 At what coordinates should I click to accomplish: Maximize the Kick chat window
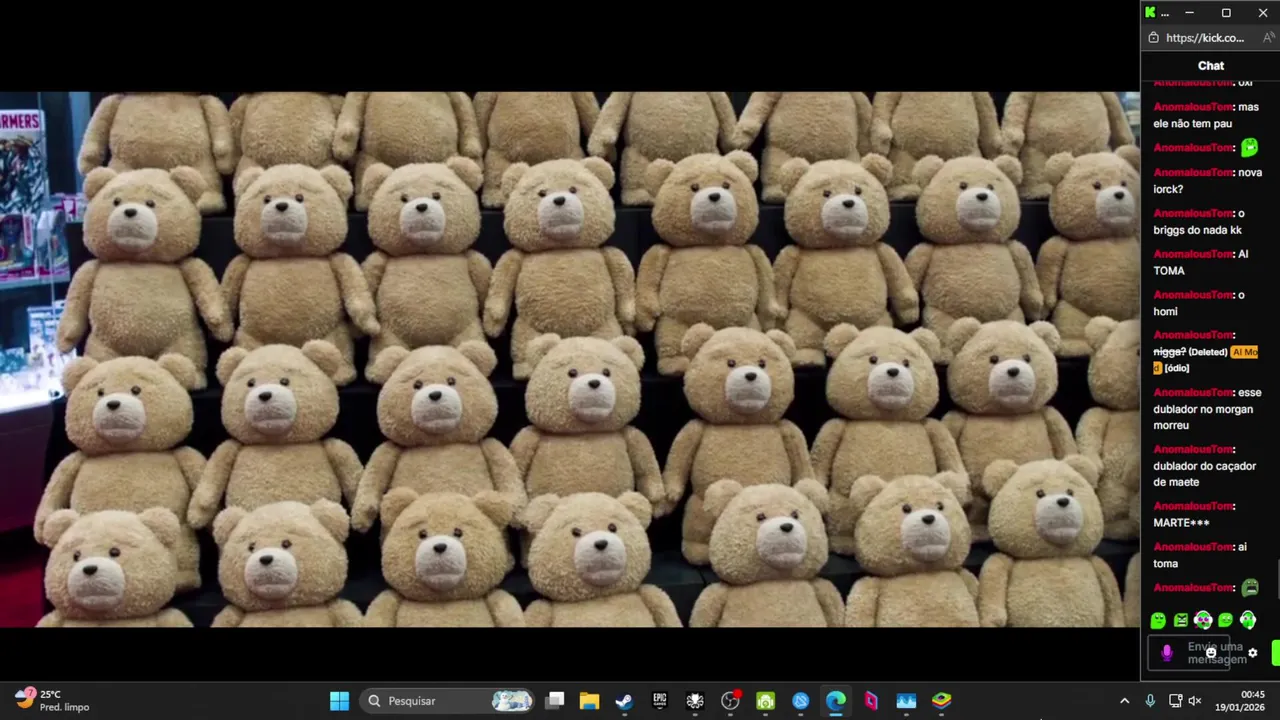pos(1226,13)
